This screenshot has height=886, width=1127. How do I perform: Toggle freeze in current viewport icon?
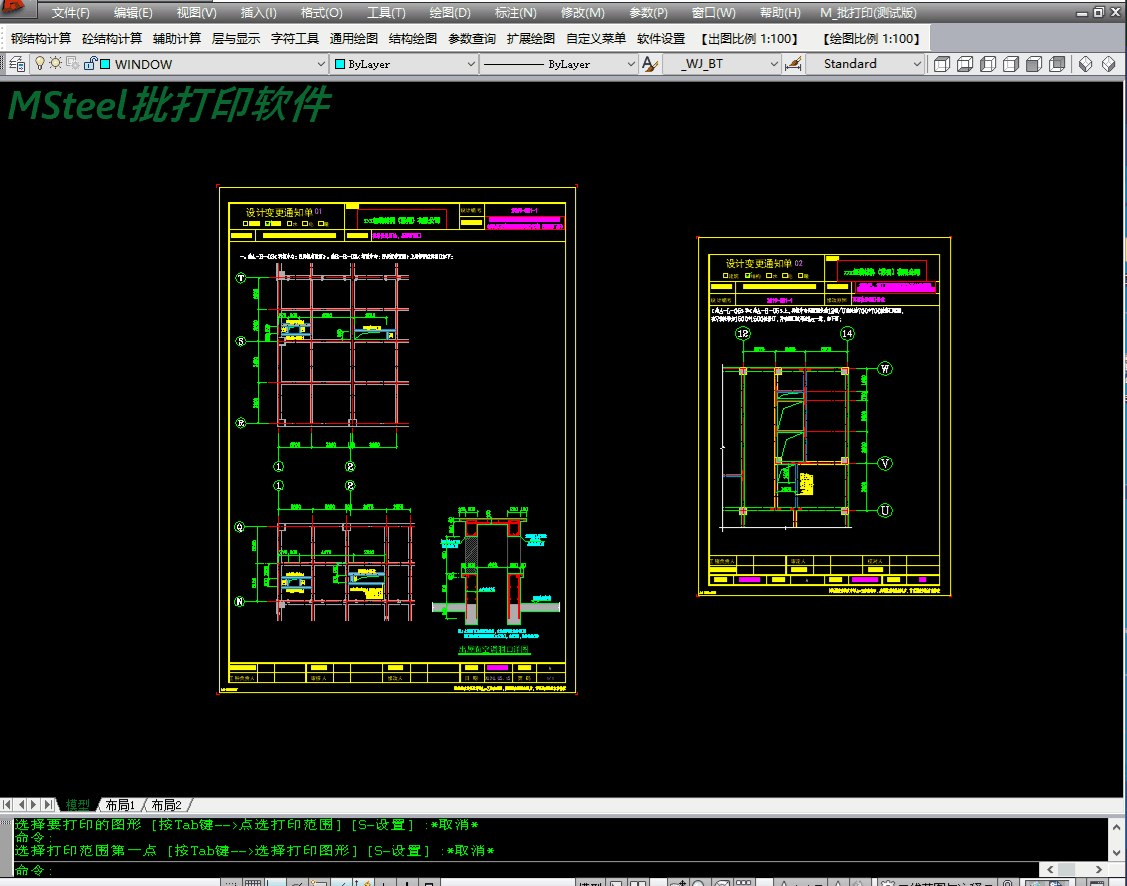(73, 63)
